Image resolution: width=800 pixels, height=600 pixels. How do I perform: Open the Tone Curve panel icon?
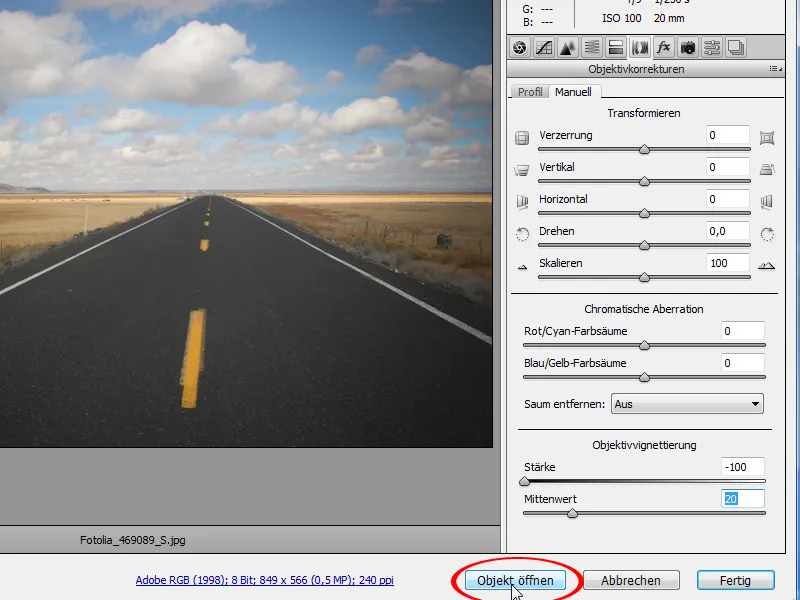click(543, 48)
